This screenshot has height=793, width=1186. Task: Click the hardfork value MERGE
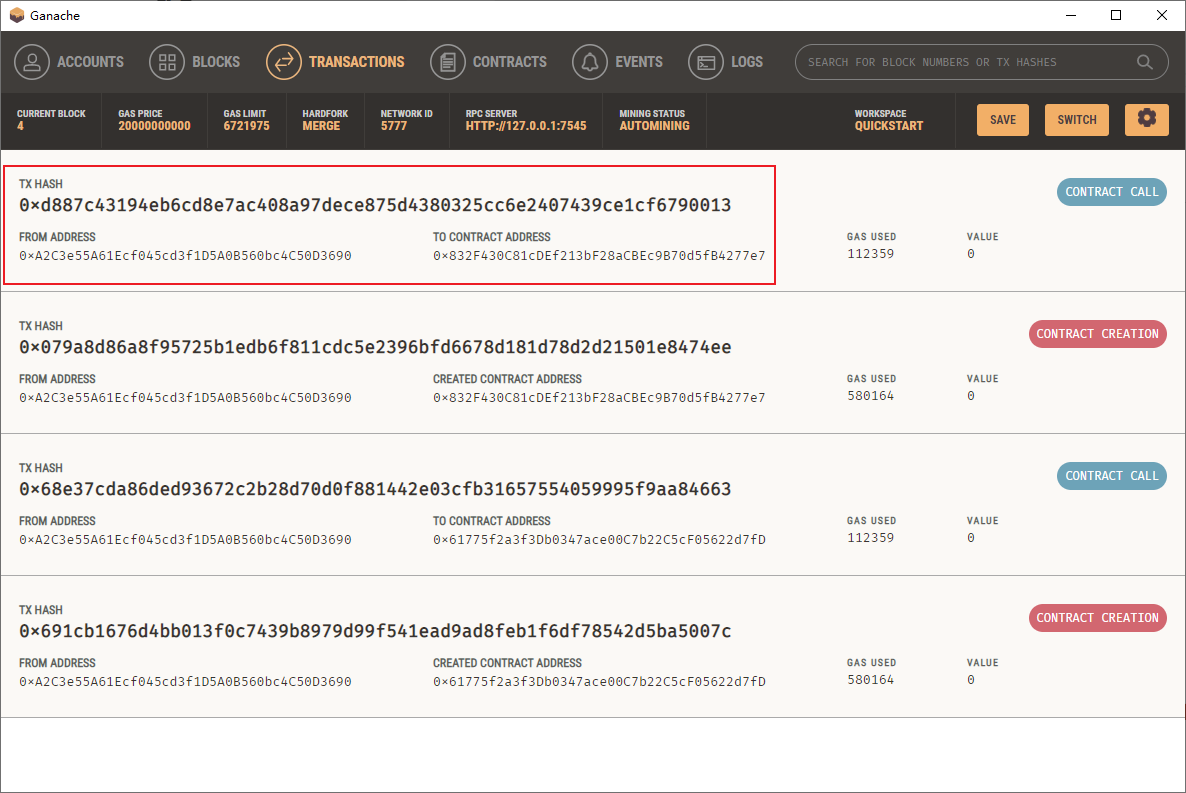tap(321, 126)
